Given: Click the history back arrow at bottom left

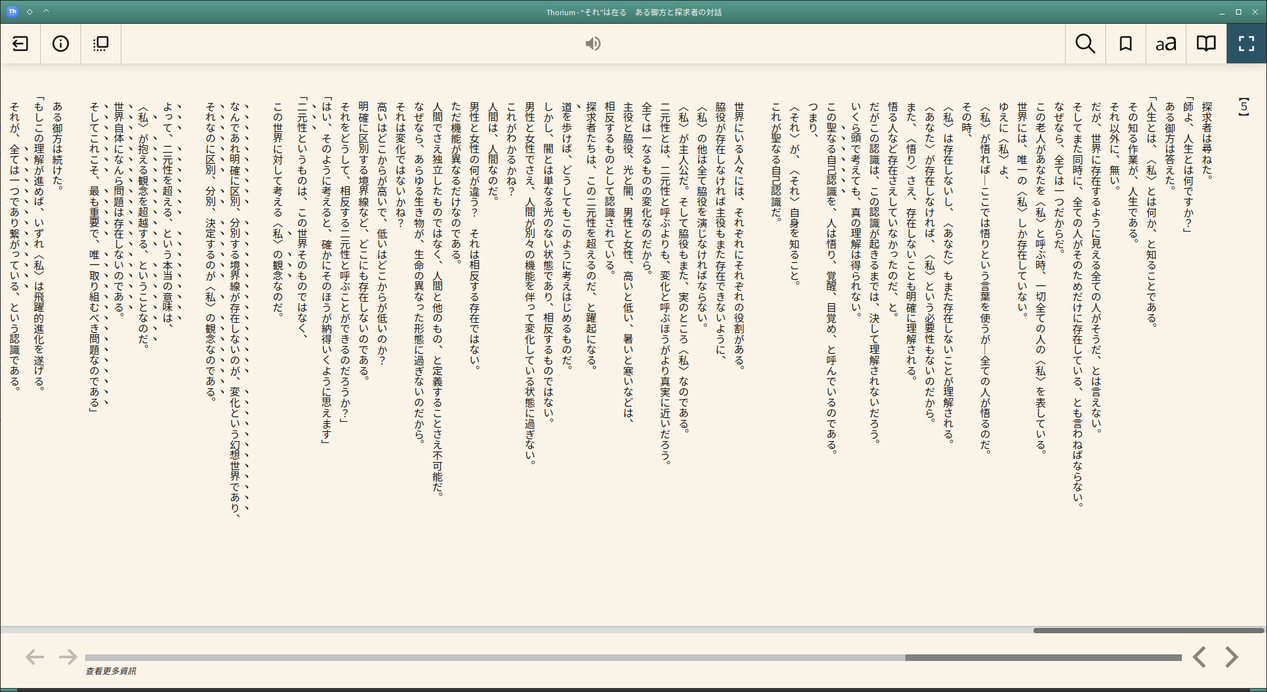Looking at the screenshot, I should coord(35,657).
